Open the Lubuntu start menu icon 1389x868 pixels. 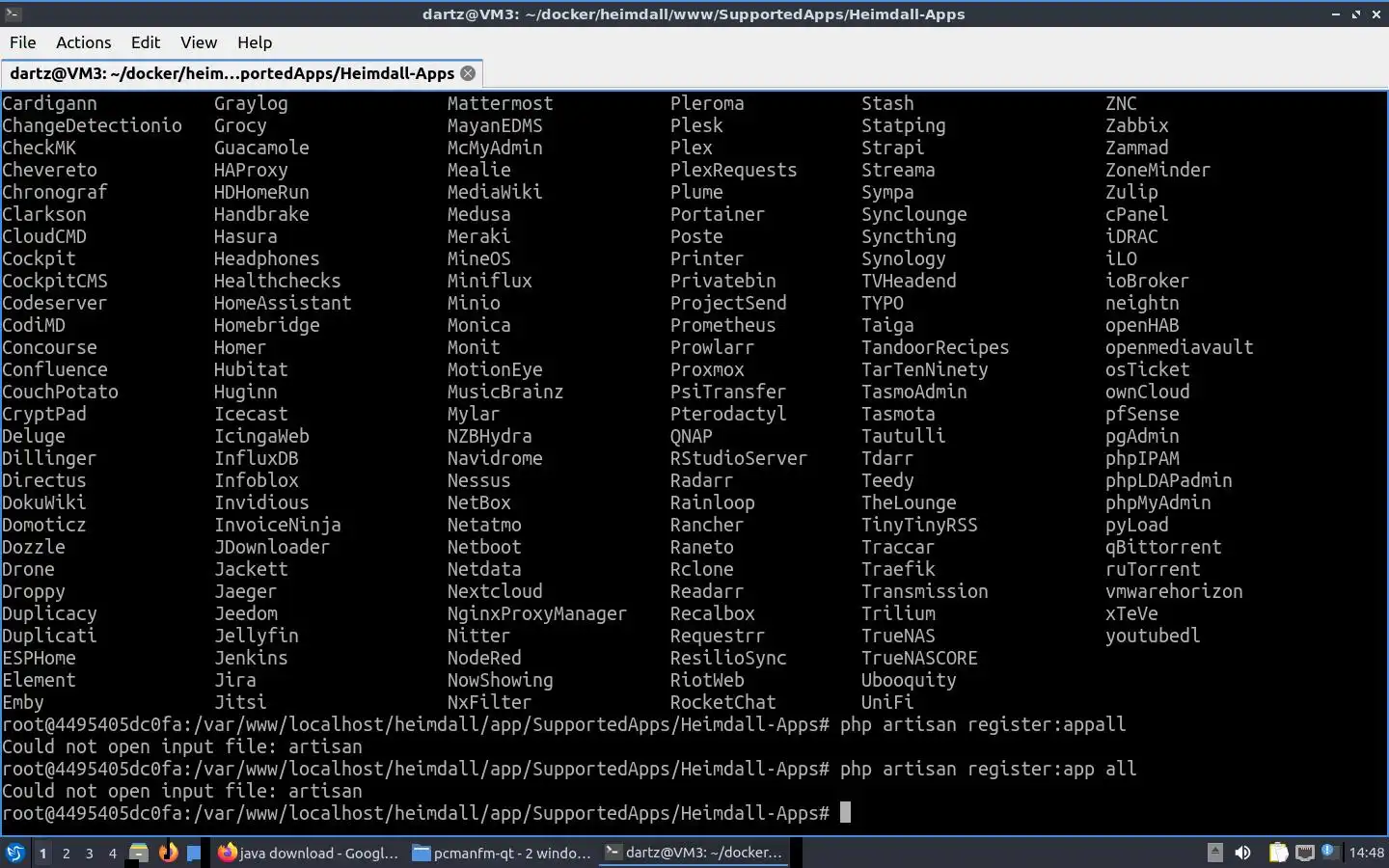pyautogui.click(x=14, y=853)
